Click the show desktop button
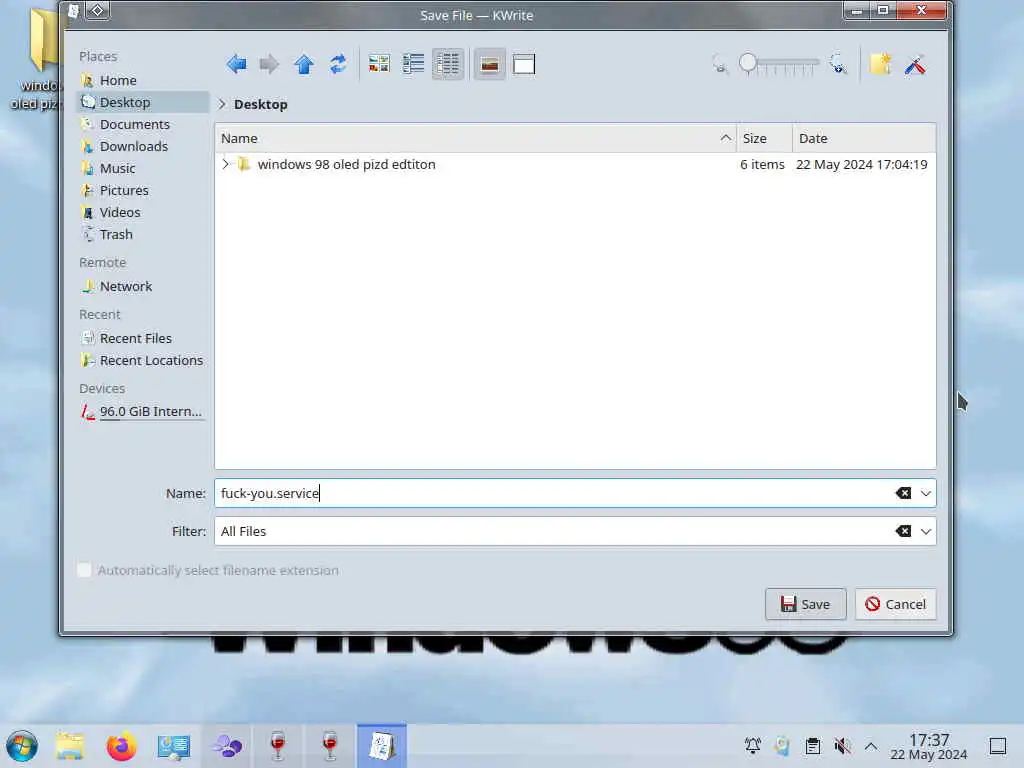This screenshot has height=768, width=1024. [998, 746]
